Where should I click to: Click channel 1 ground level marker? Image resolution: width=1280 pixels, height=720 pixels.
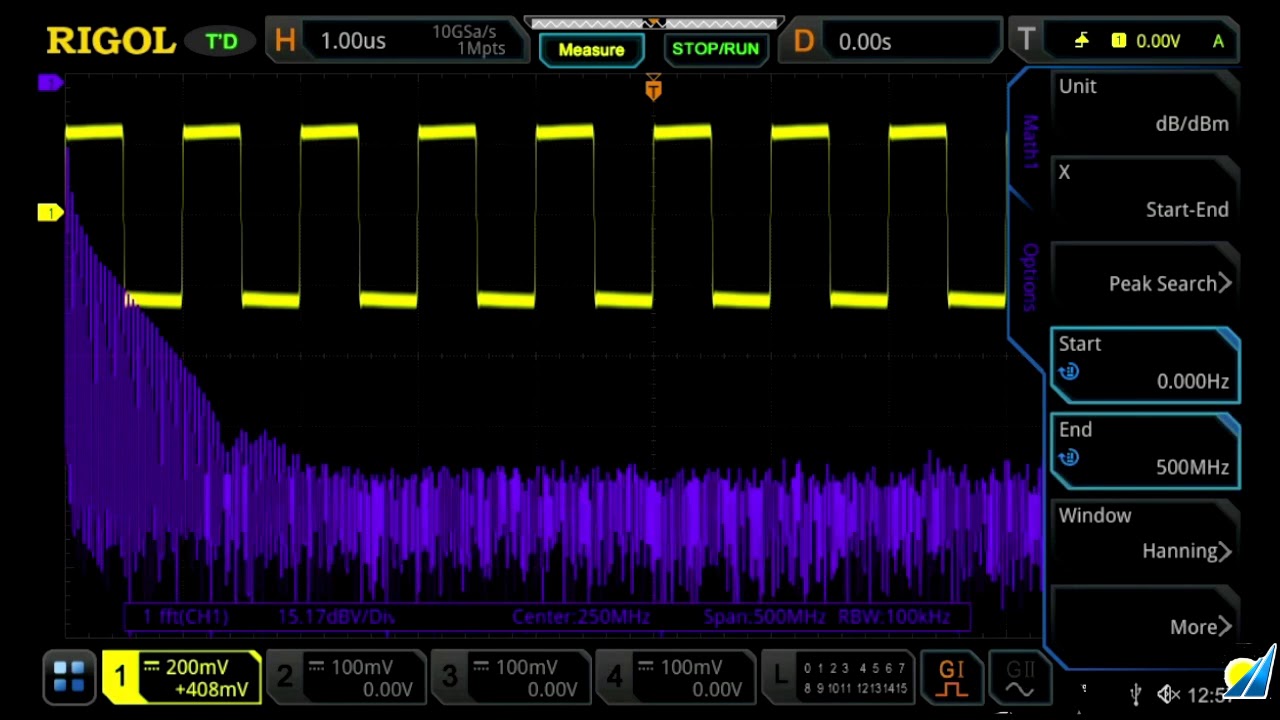(x=50, y=212)
